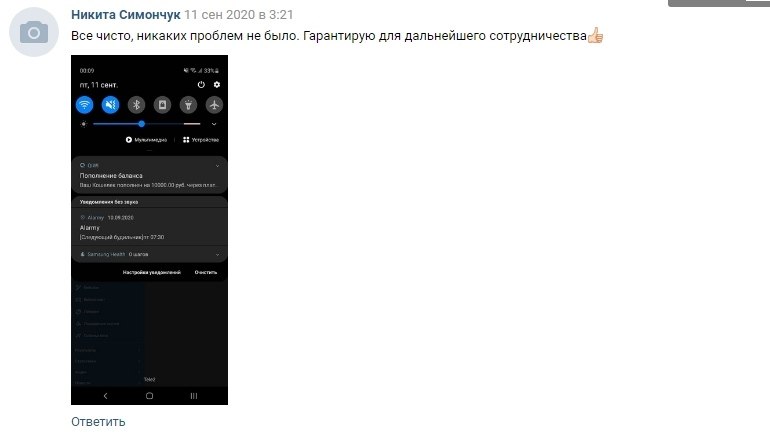The image size is (770, 440).
Task: Click the power icon in phone panel
Action: pyautogui.click(x=201, y=84)
